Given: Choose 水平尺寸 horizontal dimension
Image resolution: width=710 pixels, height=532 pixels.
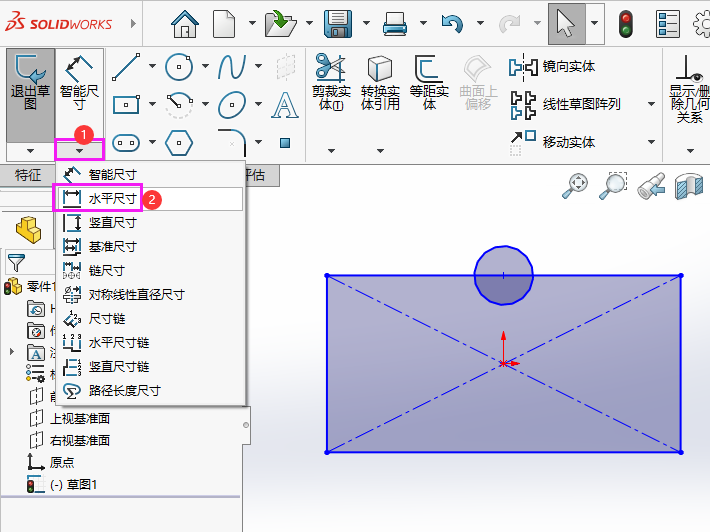Looking at the screenshot, I should click(151, 198).
